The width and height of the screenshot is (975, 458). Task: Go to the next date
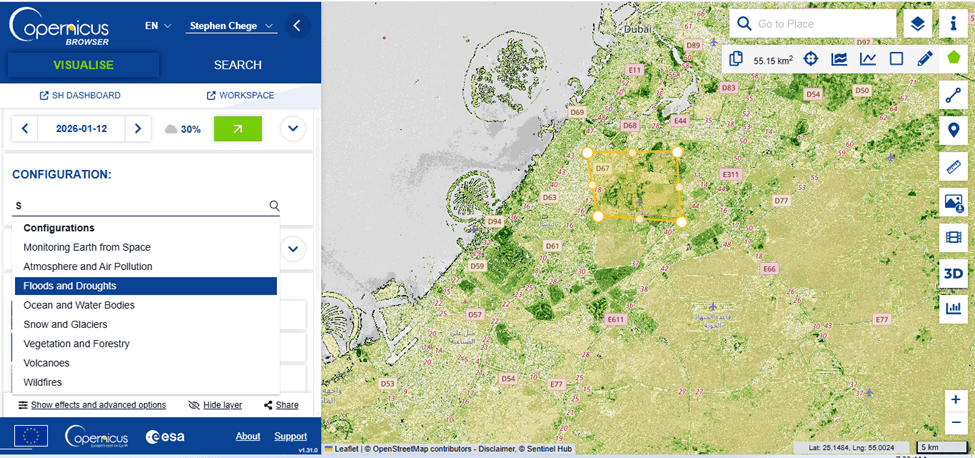[138, 129]
